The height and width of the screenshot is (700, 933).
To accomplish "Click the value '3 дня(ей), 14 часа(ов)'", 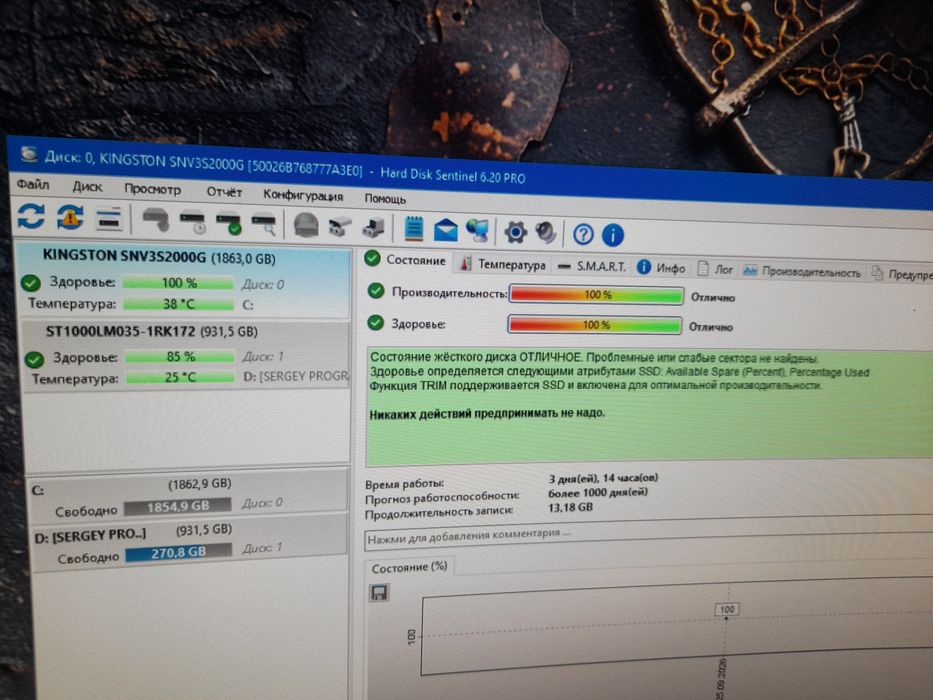I will [603, 478].
